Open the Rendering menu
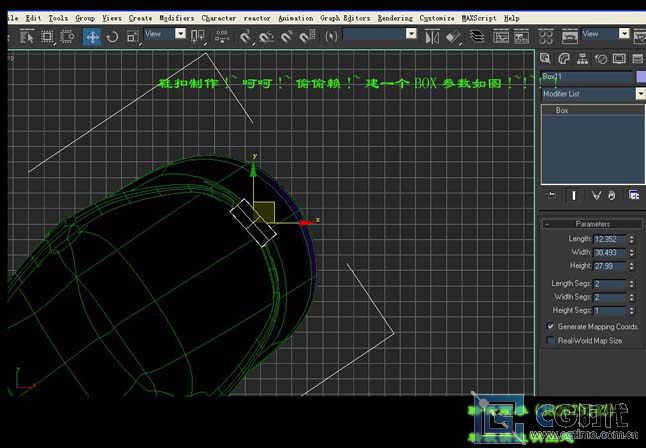Viewport: 646px width, 448px height. click(x=395, y=18)
